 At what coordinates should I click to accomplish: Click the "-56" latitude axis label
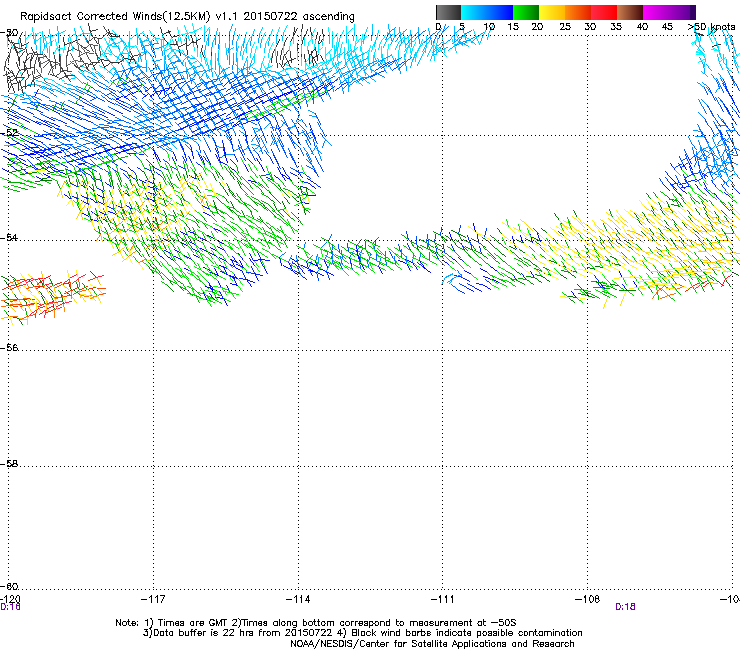(x=9, y=348)
